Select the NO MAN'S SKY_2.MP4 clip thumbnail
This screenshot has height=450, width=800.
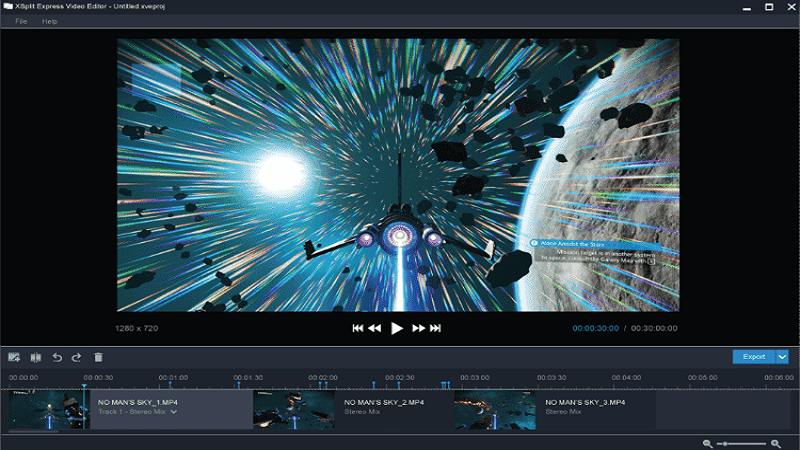point(292,408)
